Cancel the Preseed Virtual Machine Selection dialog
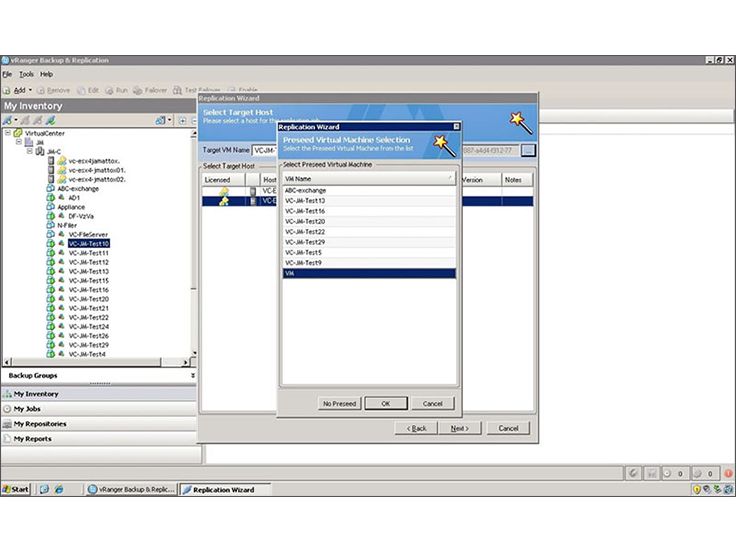 (432, 404)
